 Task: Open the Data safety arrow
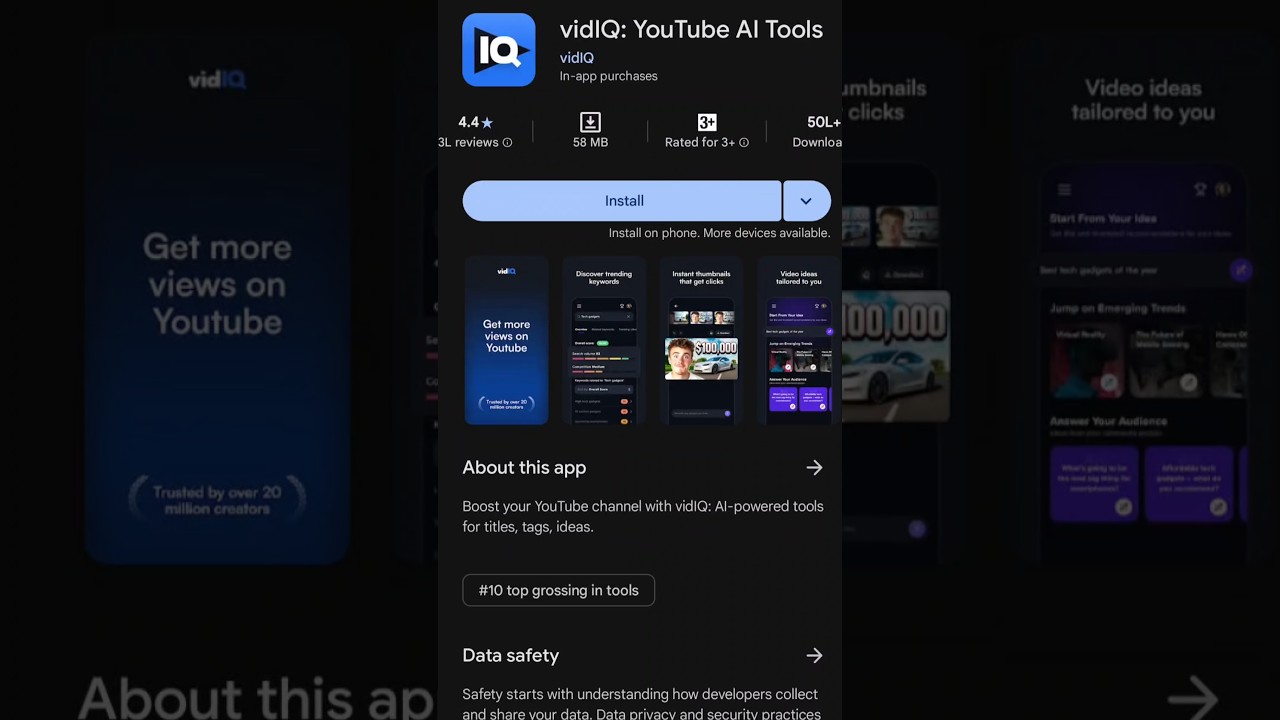click(x=814, y=656)
